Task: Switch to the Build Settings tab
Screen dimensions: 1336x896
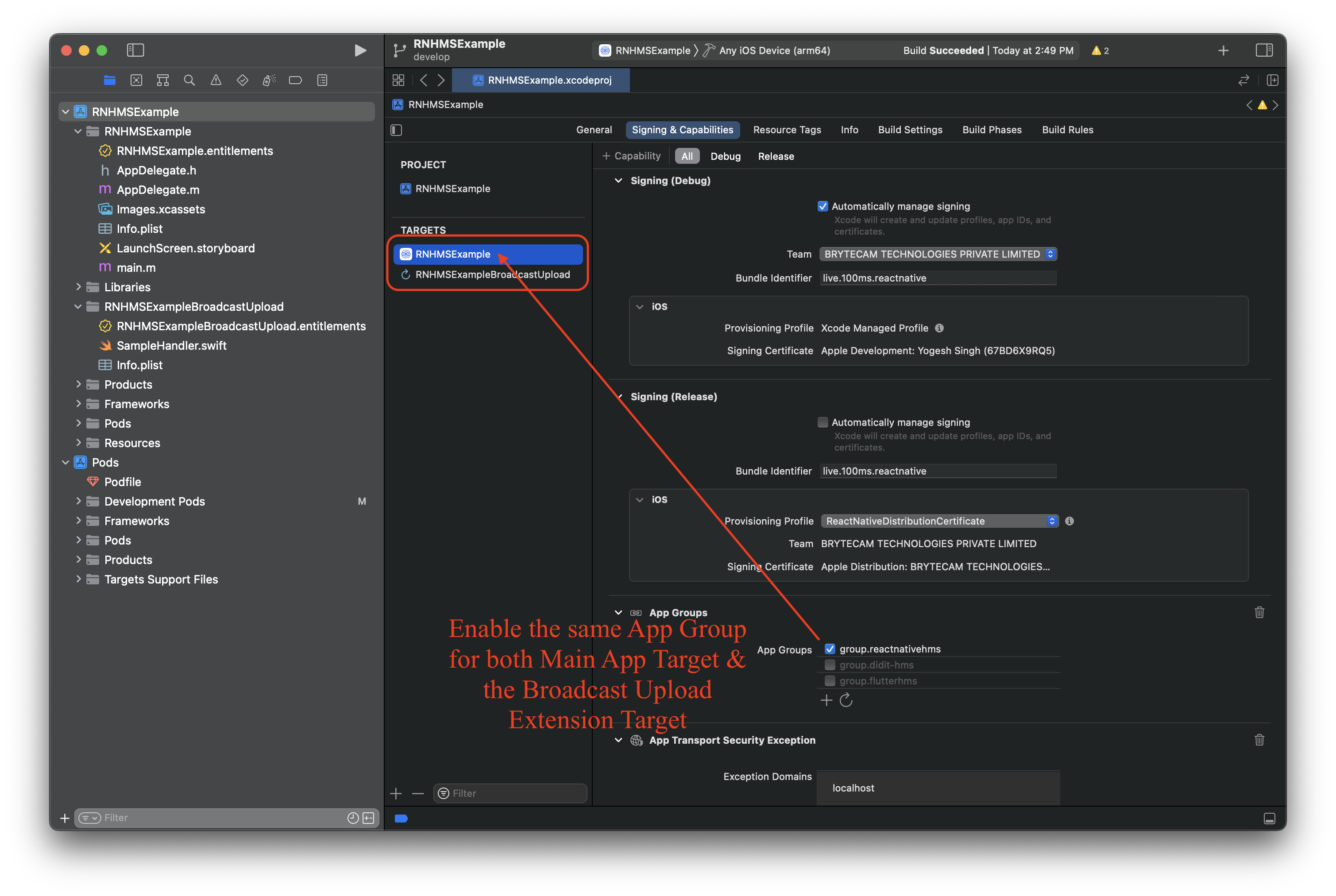Action: point(910,130)
